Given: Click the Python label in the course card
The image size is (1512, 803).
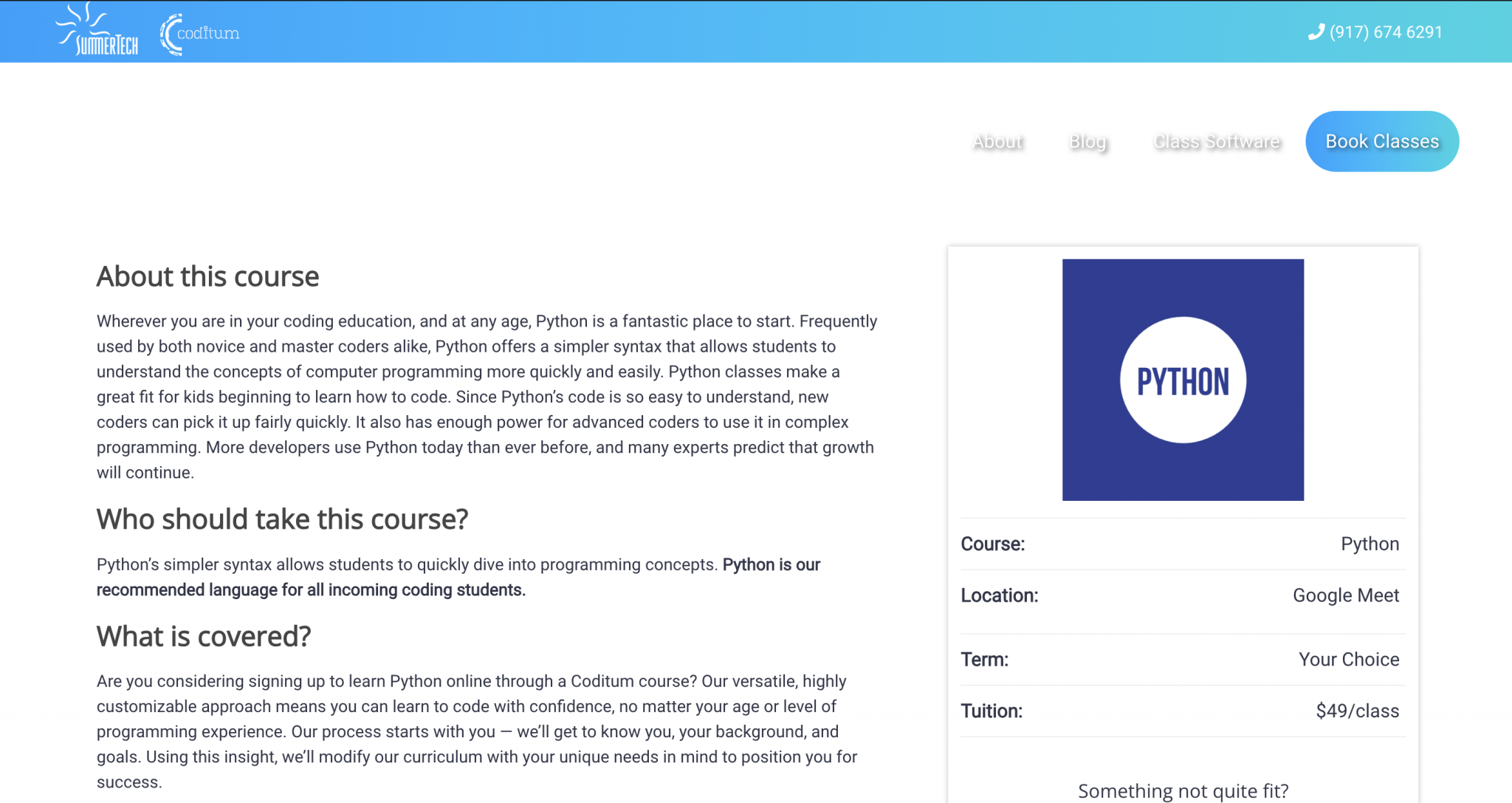Looking at the screenshot, I should tap(1370, 544).
